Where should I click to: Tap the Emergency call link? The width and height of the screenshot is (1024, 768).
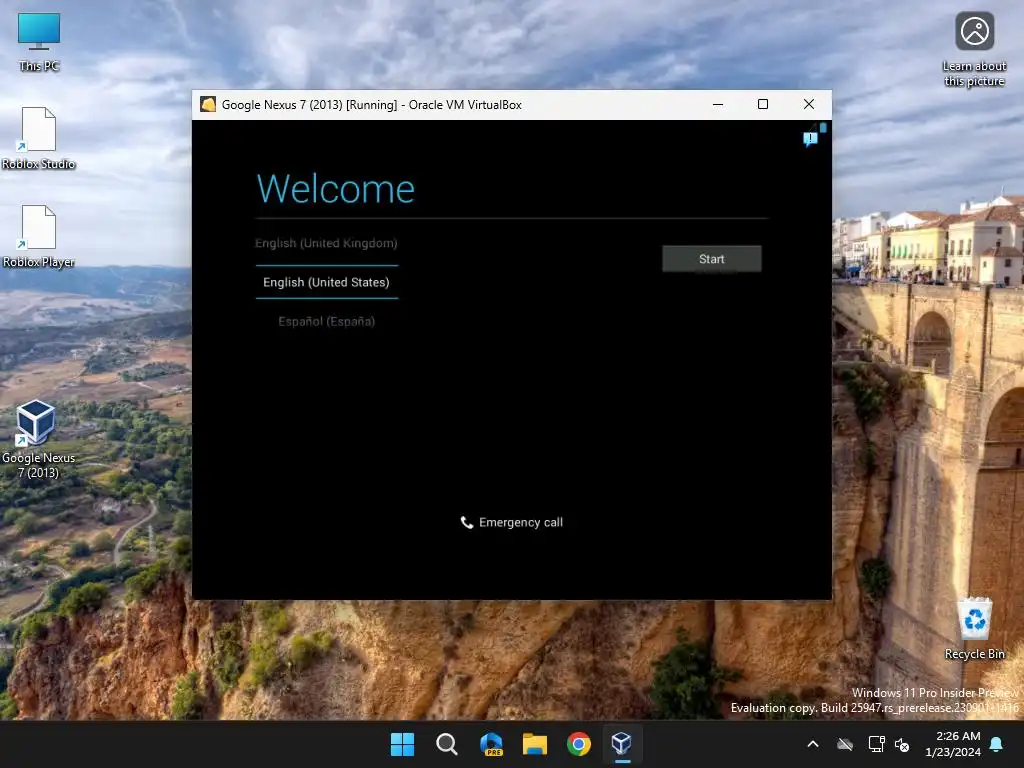click(512, 522)
